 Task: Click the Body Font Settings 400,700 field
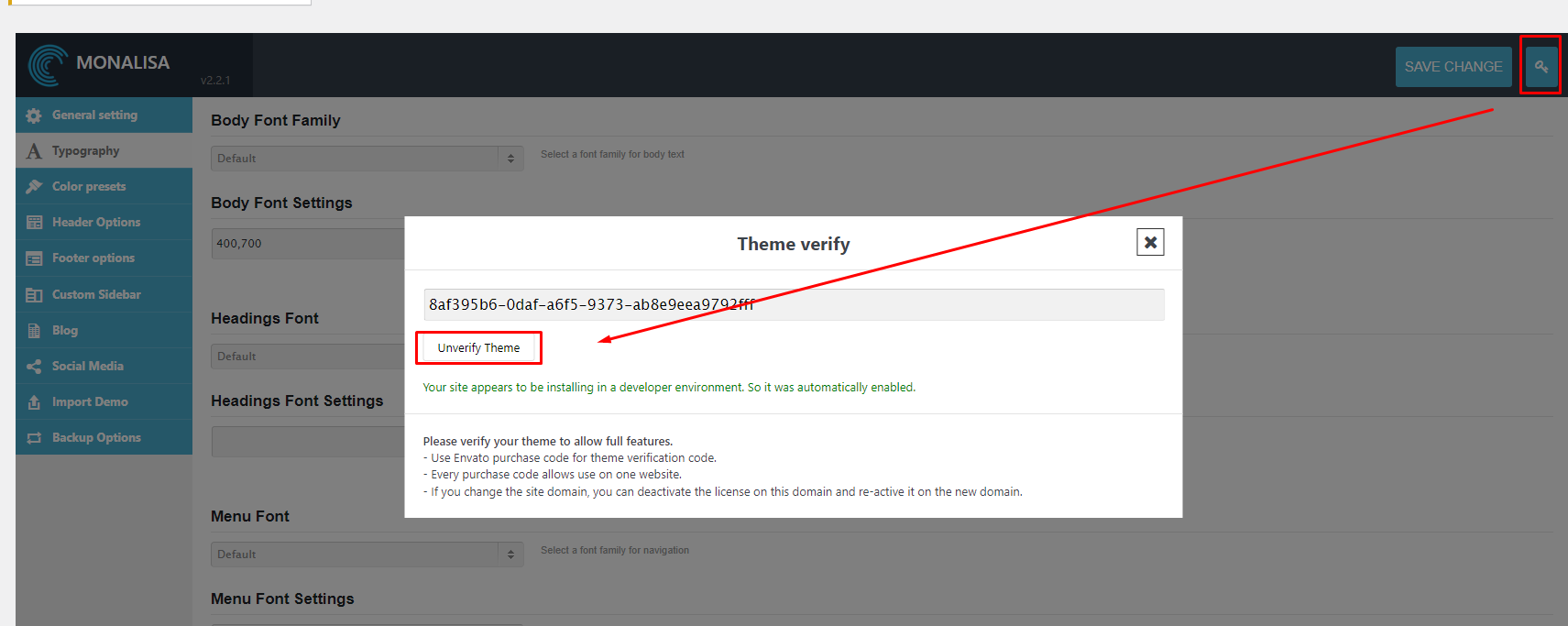point(308,243)
